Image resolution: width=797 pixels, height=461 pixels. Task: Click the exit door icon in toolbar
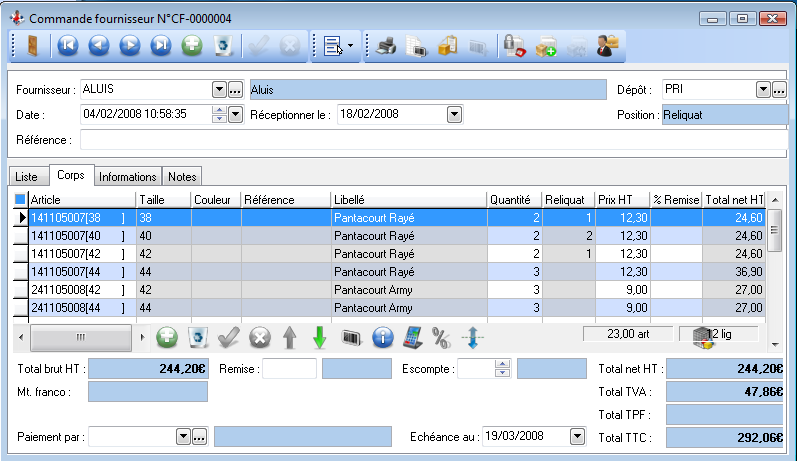tap(32, 45)
